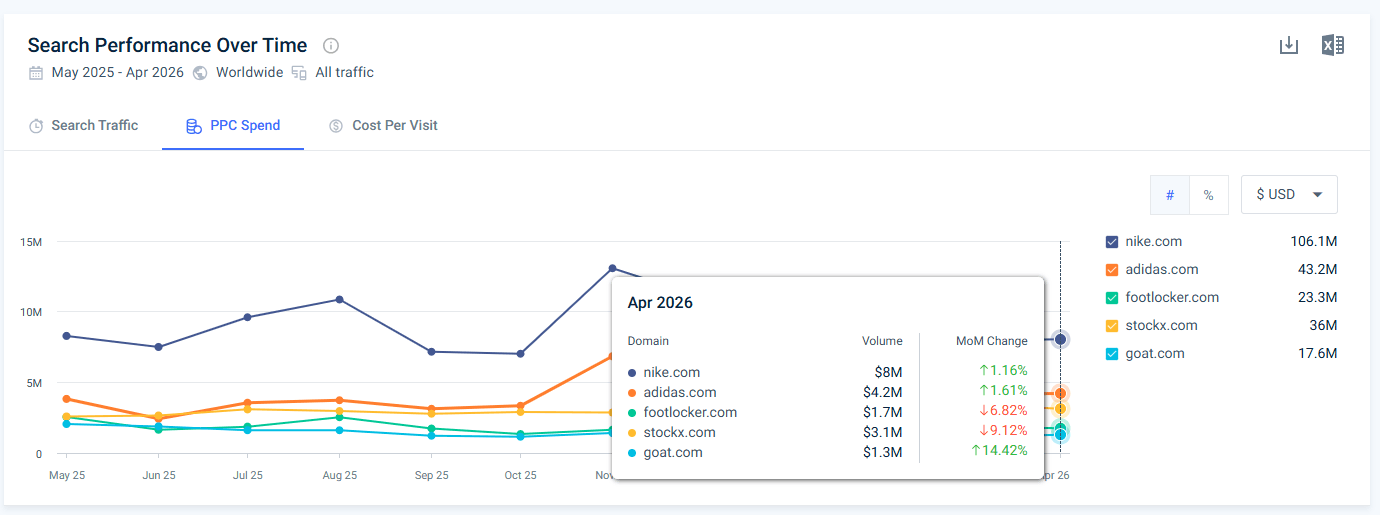Click nike.com Aug 25 data point
Image resolution: width=1380 pixels, height=515 pixels.
pos(340,299)
